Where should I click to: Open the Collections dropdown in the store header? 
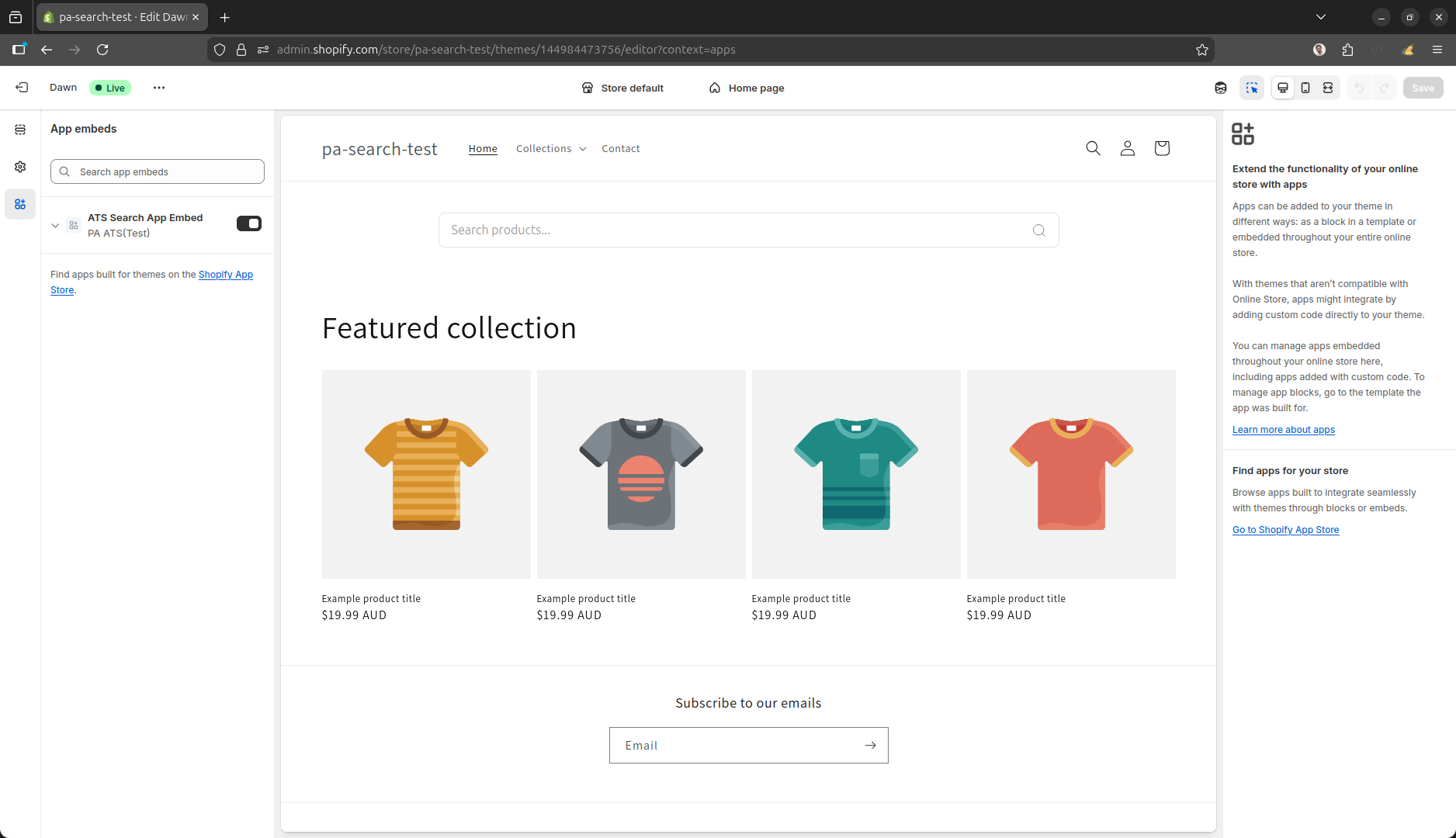(x=551, y=148)
